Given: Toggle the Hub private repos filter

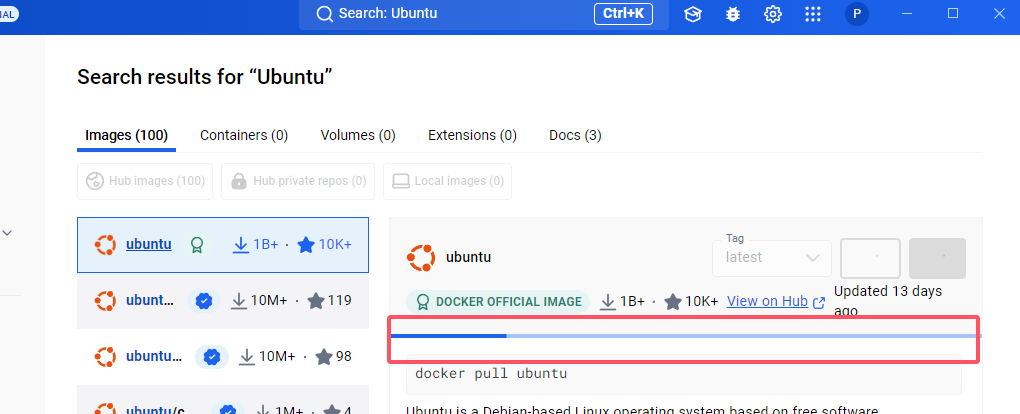Looking at the screenshot, I should (298, 181).
